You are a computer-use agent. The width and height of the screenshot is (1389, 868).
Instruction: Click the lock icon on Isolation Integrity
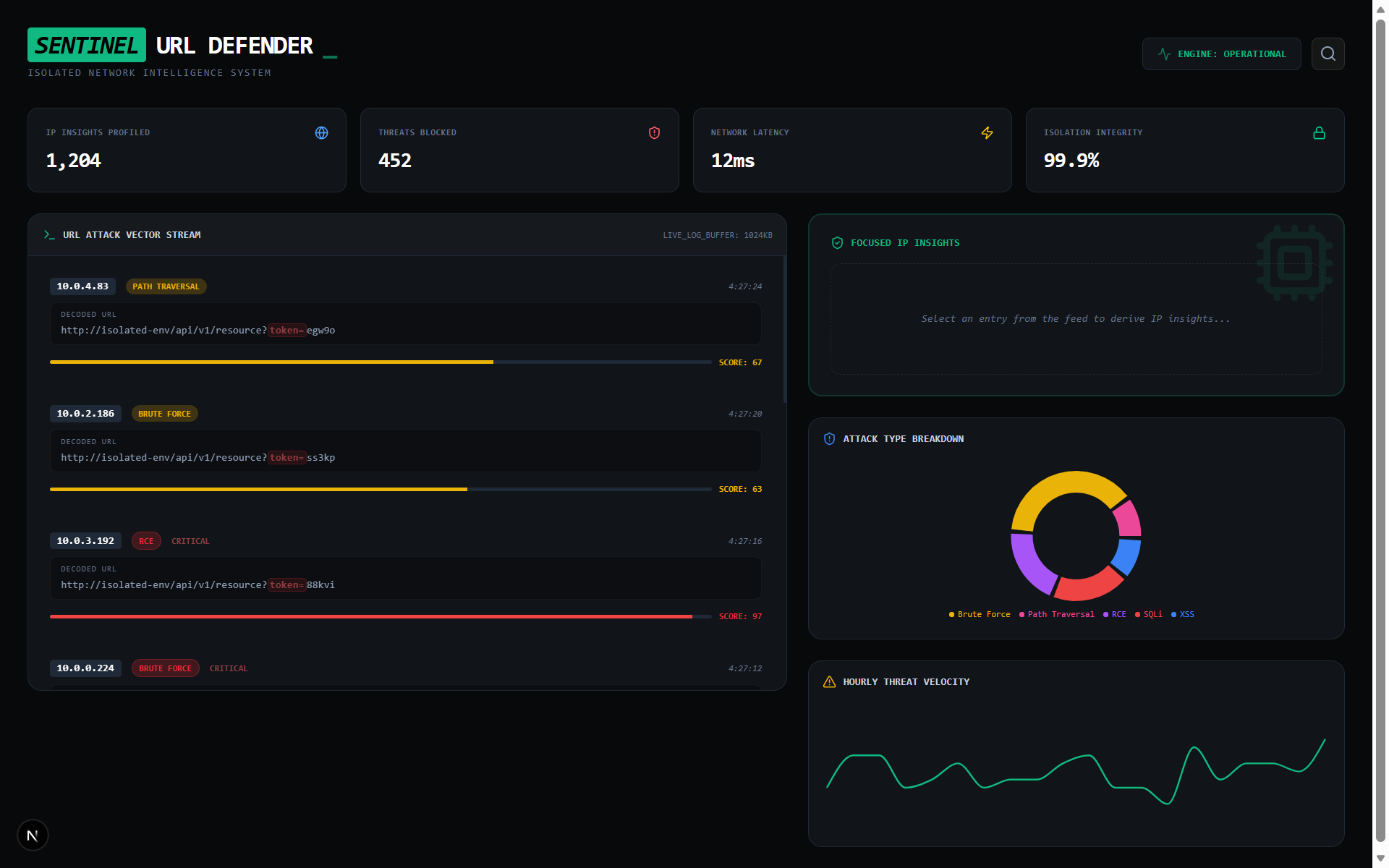point(1319,133)
